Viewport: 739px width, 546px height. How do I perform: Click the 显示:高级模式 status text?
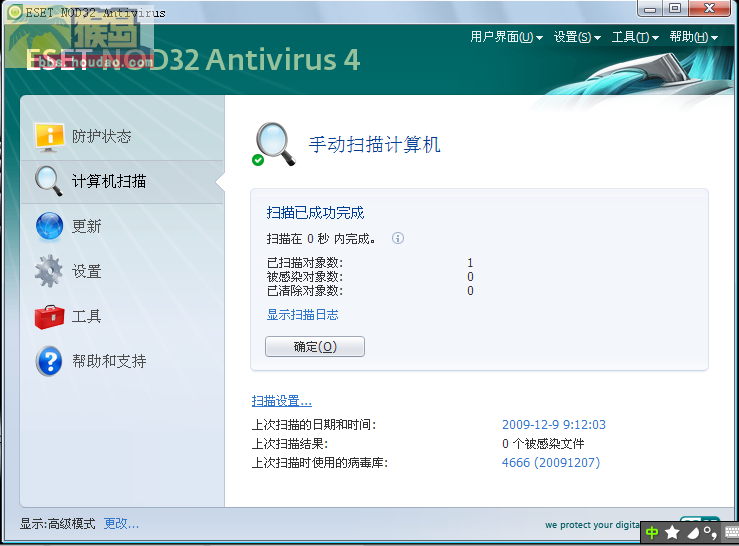tap(57, 523)
